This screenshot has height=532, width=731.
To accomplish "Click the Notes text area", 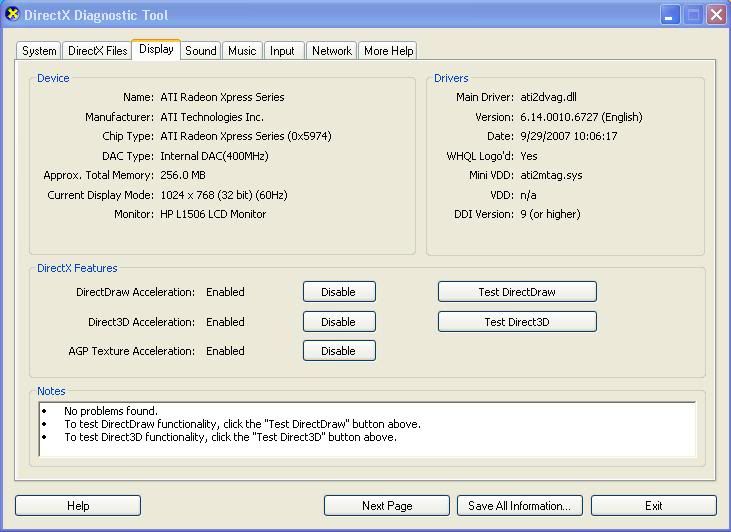I will [367, 429].
